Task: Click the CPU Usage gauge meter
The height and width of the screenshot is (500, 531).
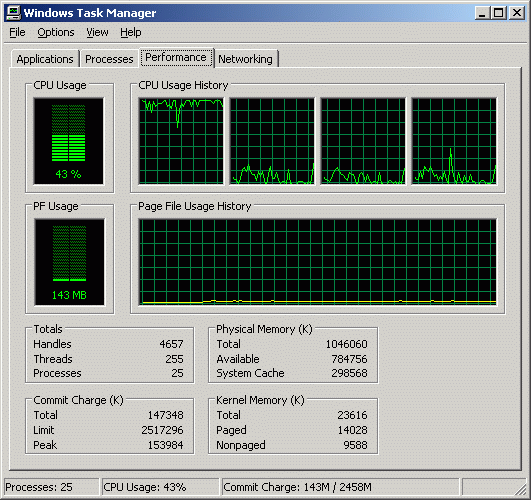Action: click(x=68, y=141)
